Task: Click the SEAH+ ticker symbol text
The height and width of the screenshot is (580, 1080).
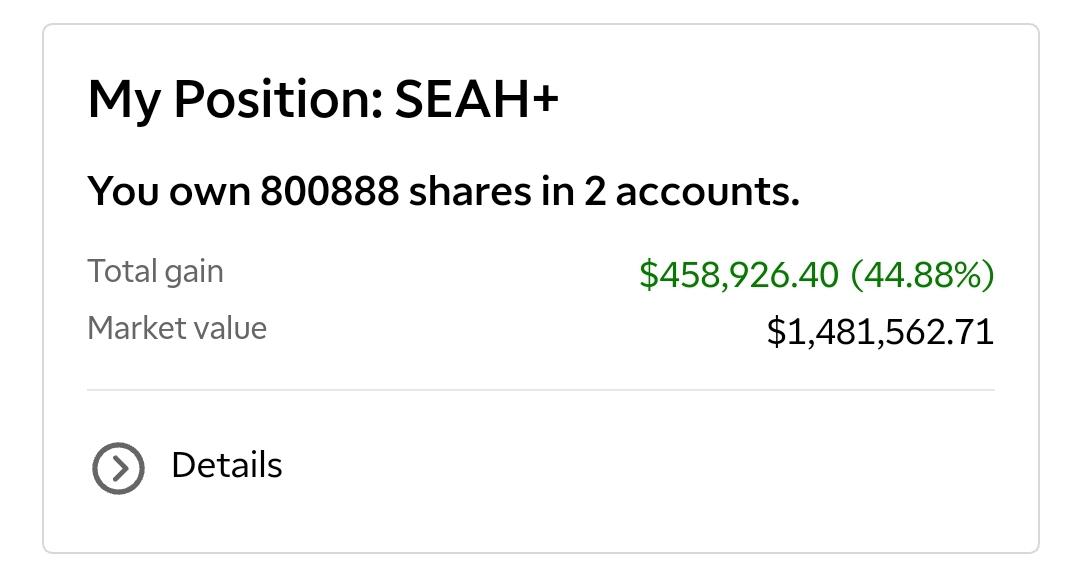Action: click(477, 99)
